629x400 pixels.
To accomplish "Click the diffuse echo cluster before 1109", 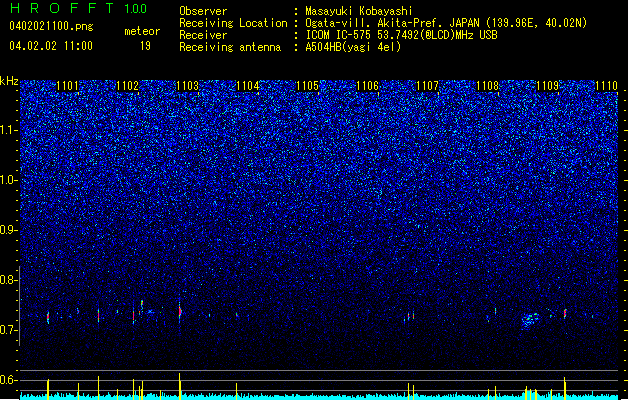I will 530,321.
